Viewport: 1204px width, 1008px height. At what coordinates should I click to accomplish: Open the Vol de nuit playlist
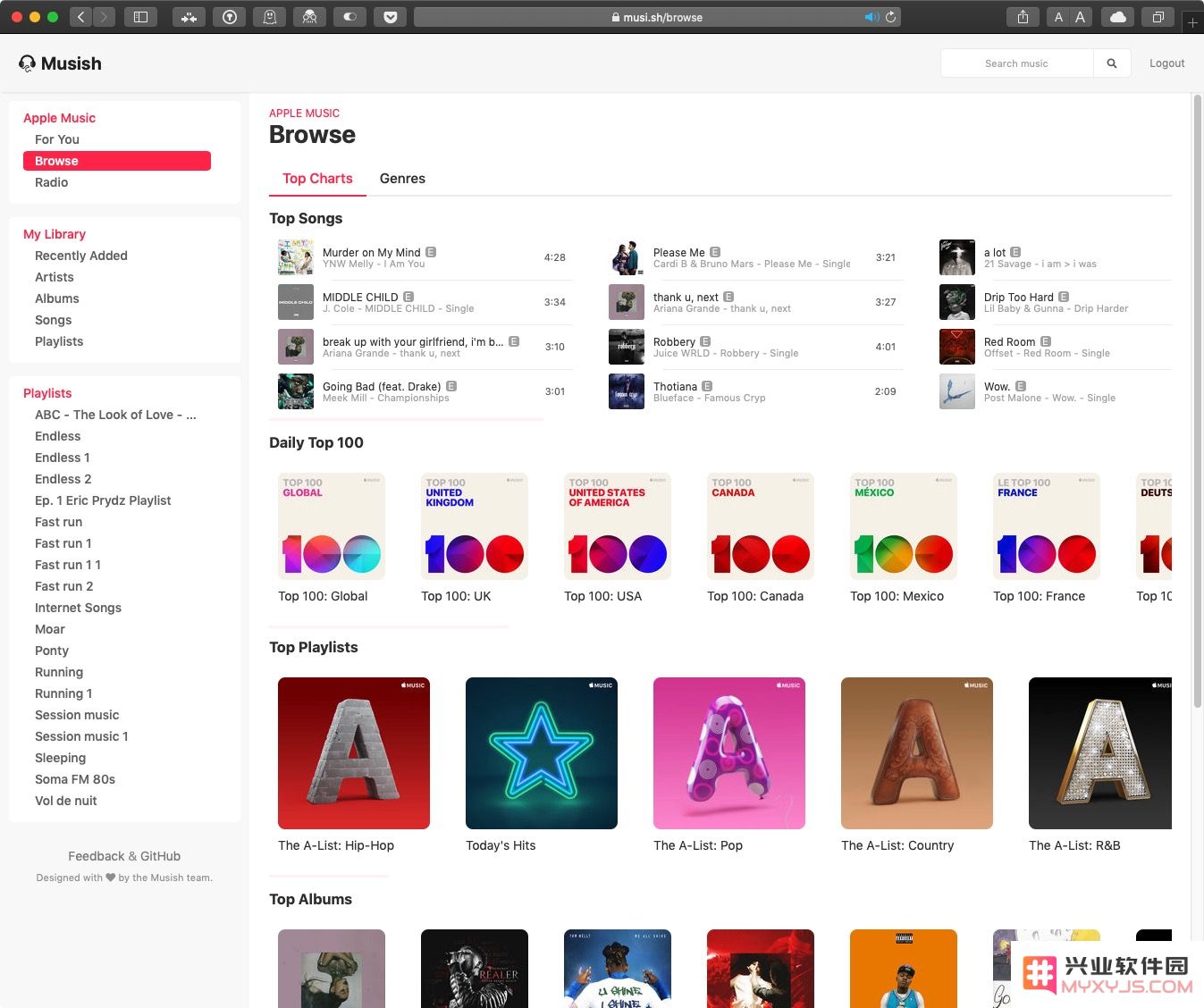coord(66,801)
